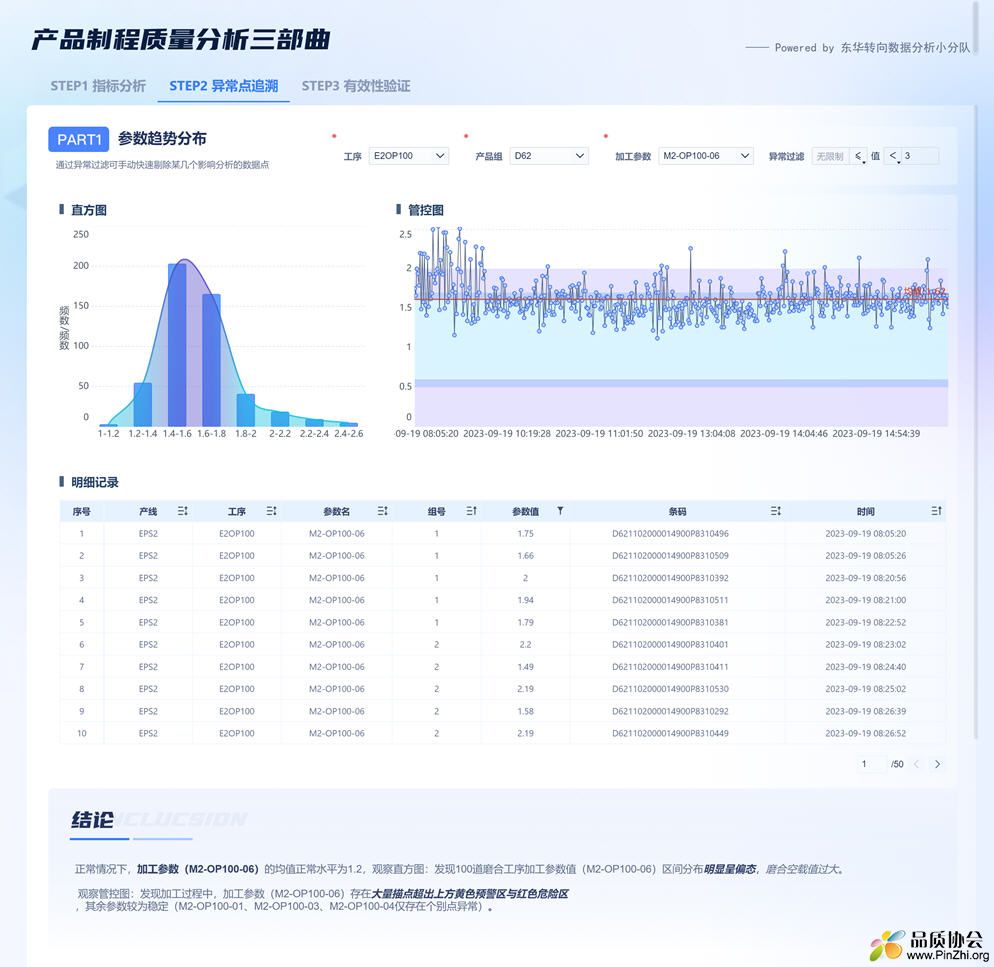This screenshot has height=967, width=994.
Task: Click barcode D621102000014900P8310401 cell
Action: tap(670, 645)
